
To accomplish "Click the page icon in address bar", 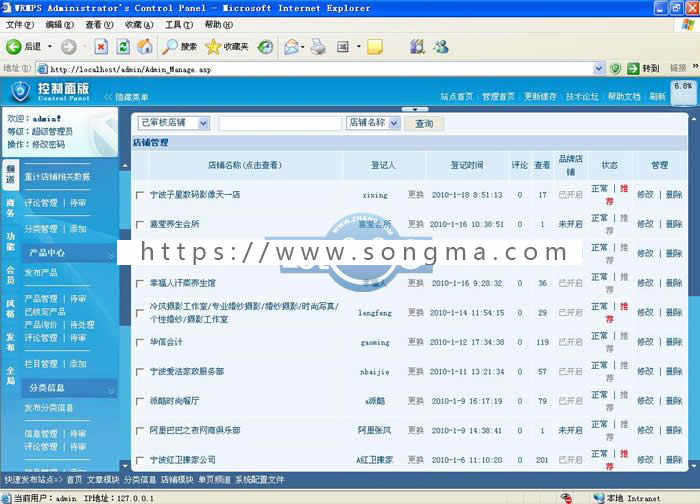I will point(42,69).
